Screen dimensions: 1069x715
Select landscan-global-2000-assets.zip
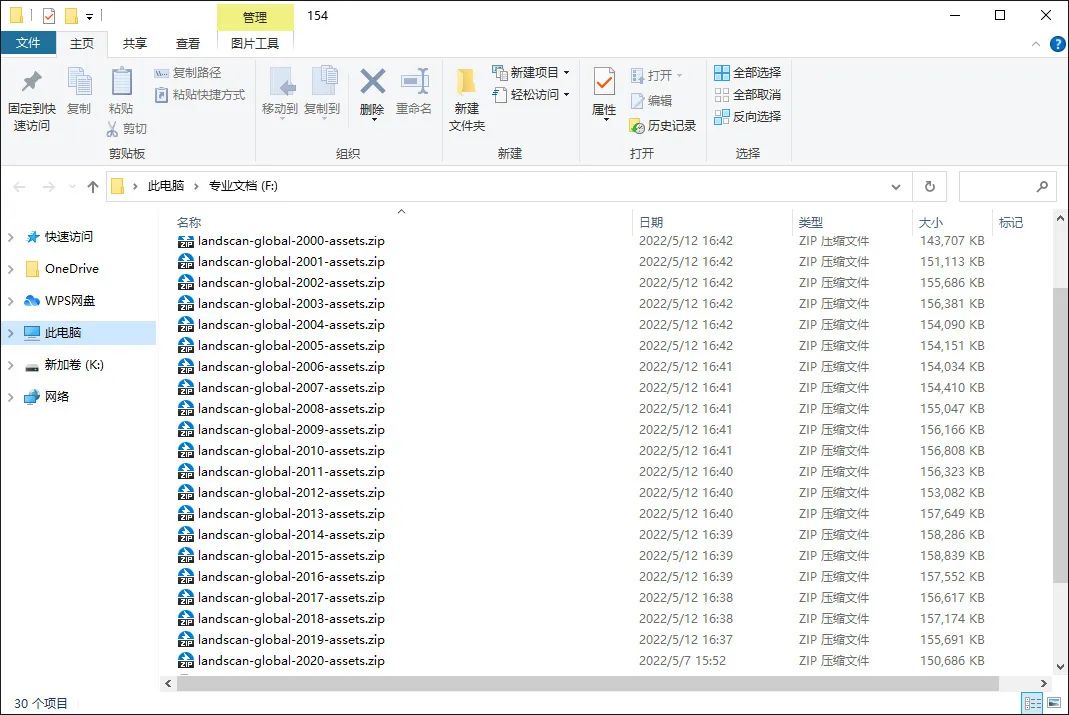coord(291,241)
